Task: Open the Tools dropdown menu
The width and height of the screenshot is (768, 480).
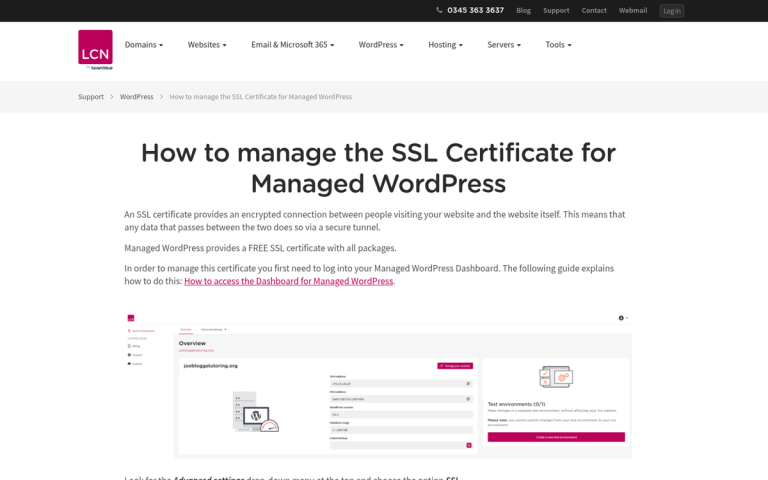Action: 559,45
